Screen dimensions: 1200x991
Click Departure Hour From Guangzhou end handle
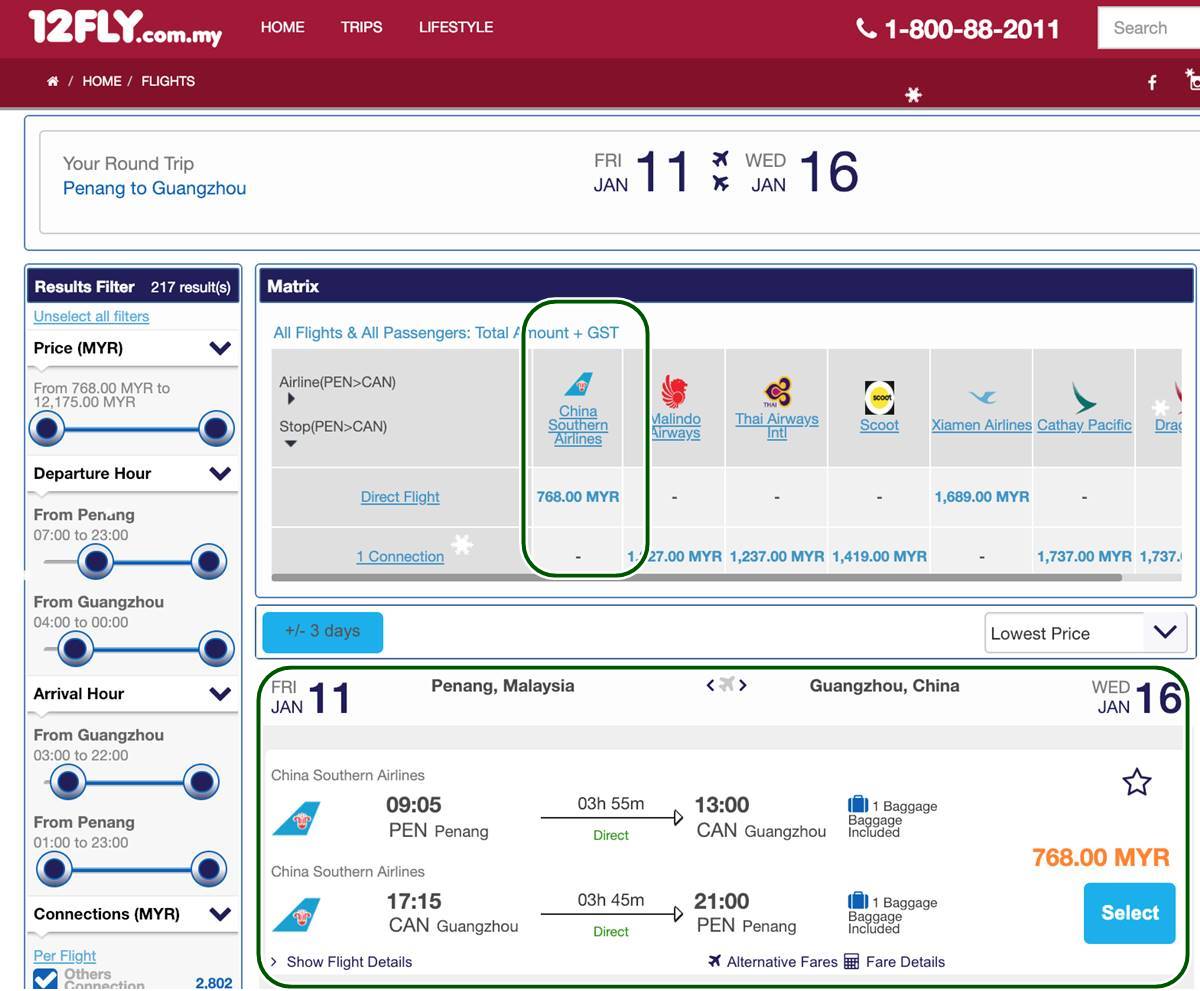216,649
